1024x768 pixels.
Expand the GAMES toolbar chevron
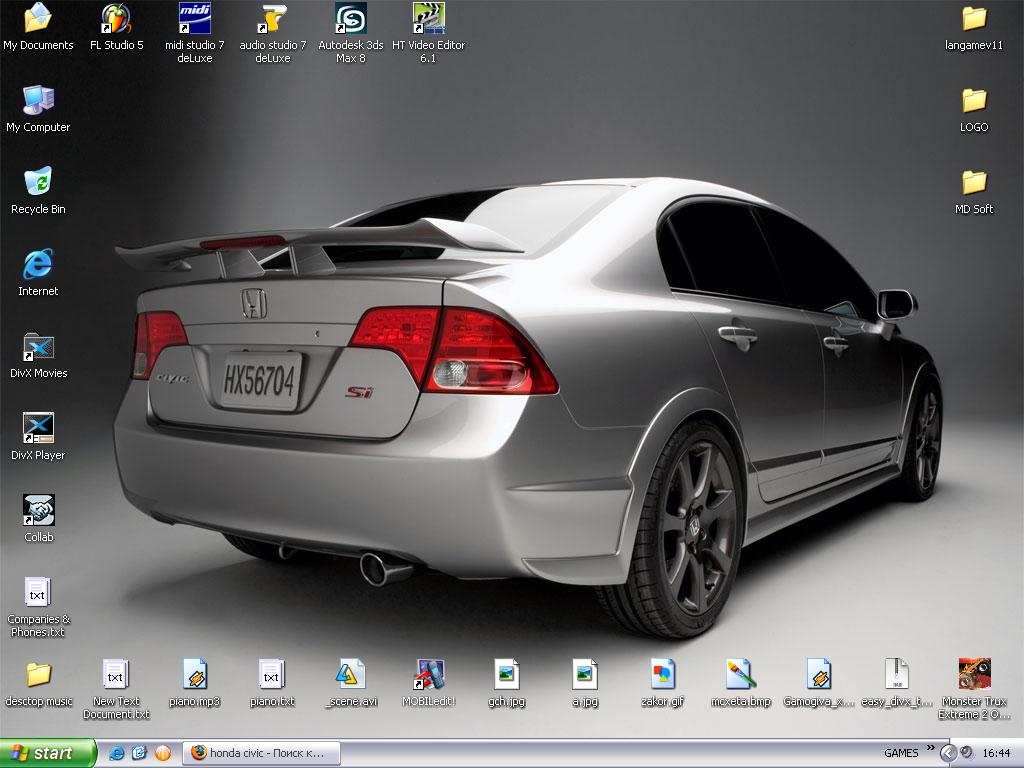pos(931,747)
